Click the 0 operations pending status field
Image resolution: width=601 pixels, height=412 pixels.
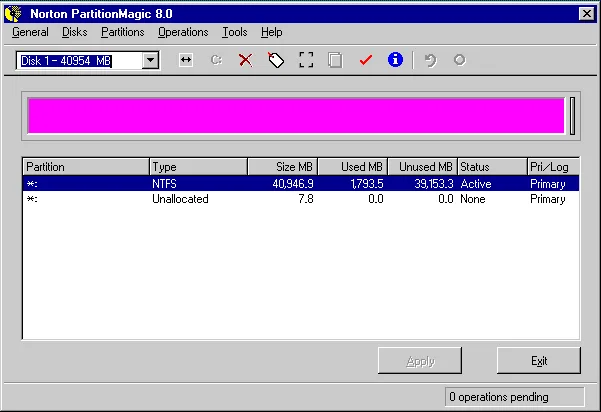point(515,397)
